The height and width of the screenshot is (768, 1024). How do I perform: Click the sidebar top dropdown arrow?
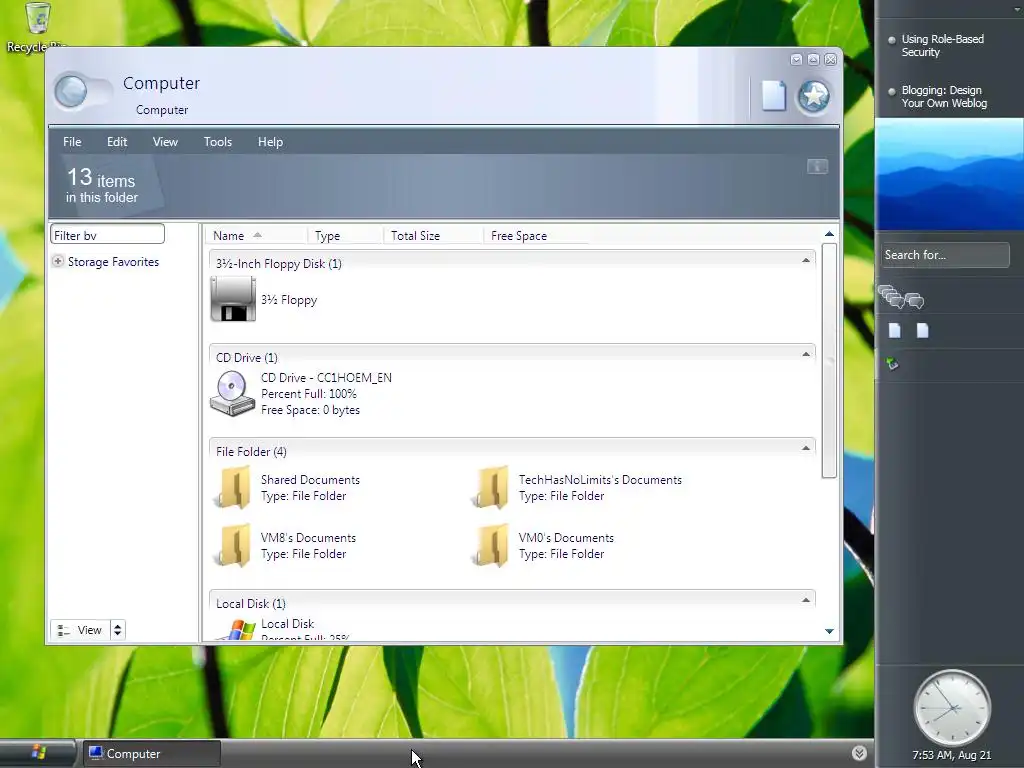click(x=1017, y=9)
